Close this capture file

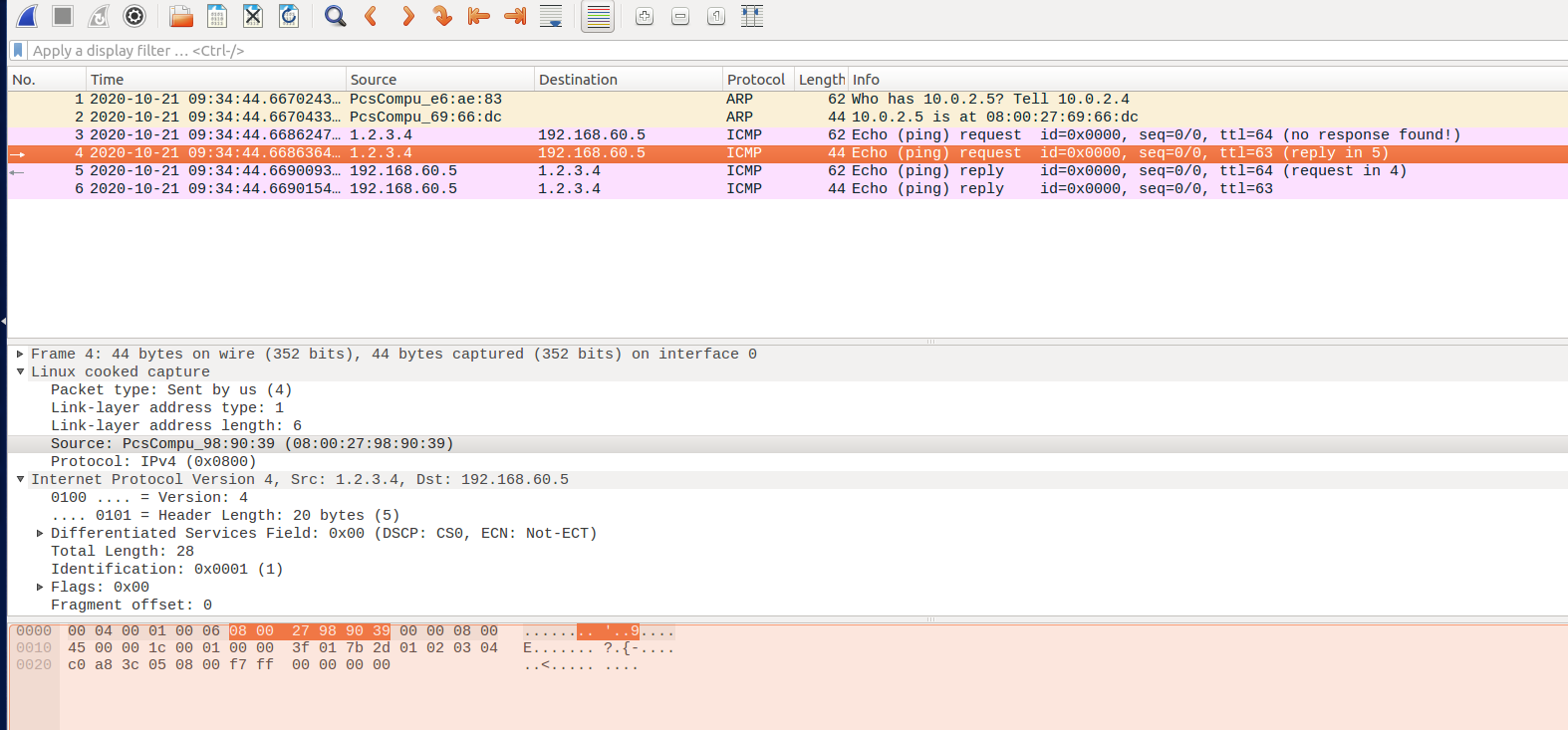(x=253, y=16)
